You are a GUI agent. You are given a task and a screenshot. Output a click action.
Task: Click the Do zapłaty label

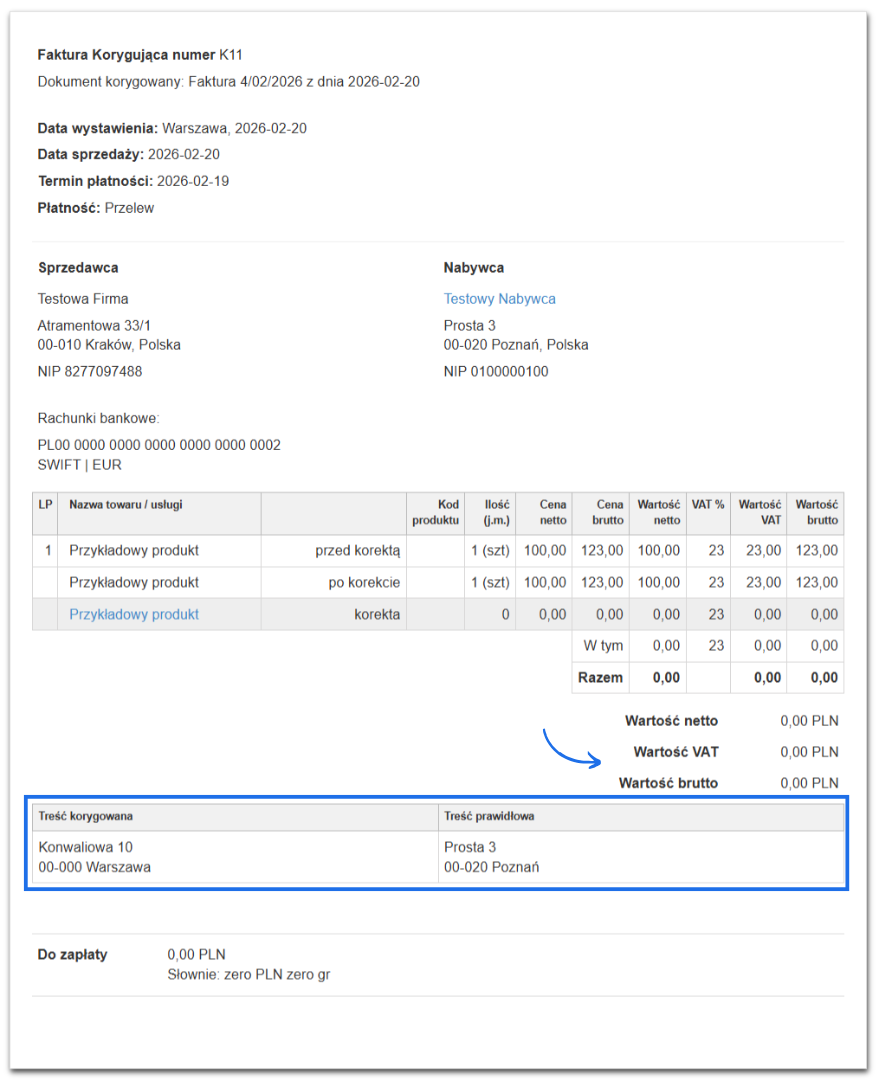click(72, 955)
